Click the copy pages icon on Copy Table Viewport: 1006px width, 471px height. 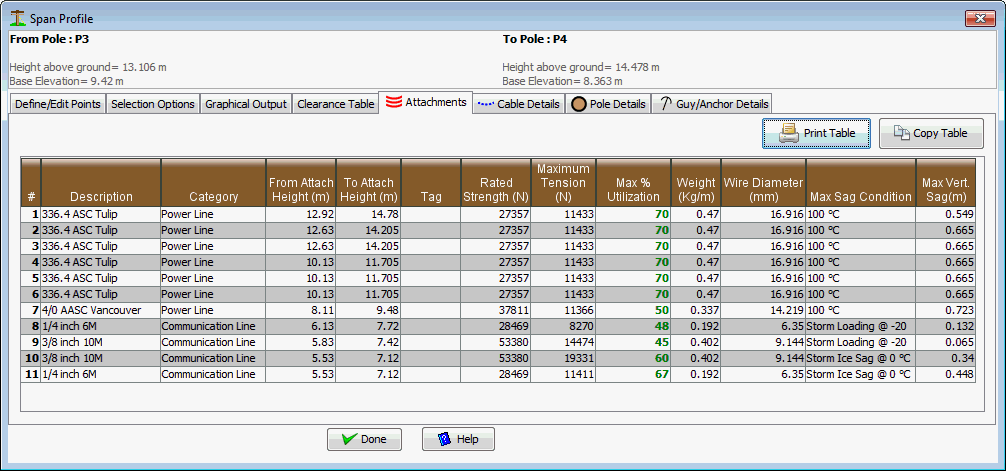pos(902,133)
